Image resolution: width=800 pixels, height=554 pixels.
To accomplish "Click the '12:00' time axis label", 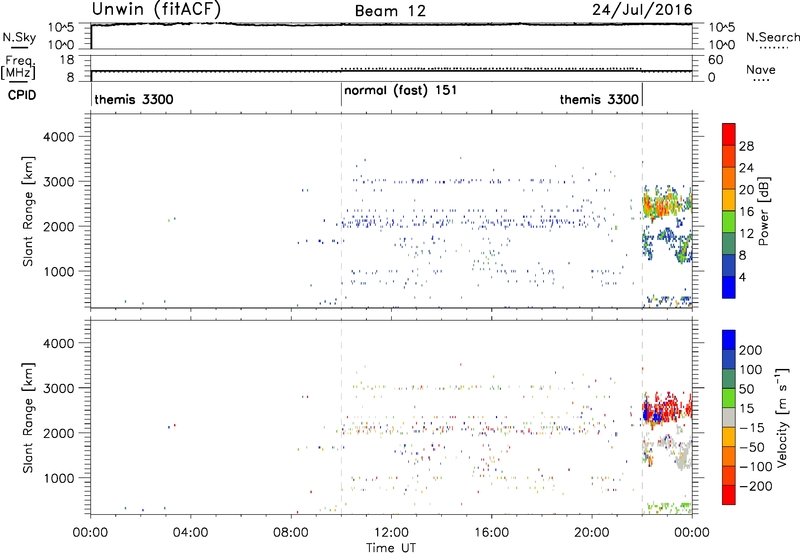I will [x=391, y=533].
